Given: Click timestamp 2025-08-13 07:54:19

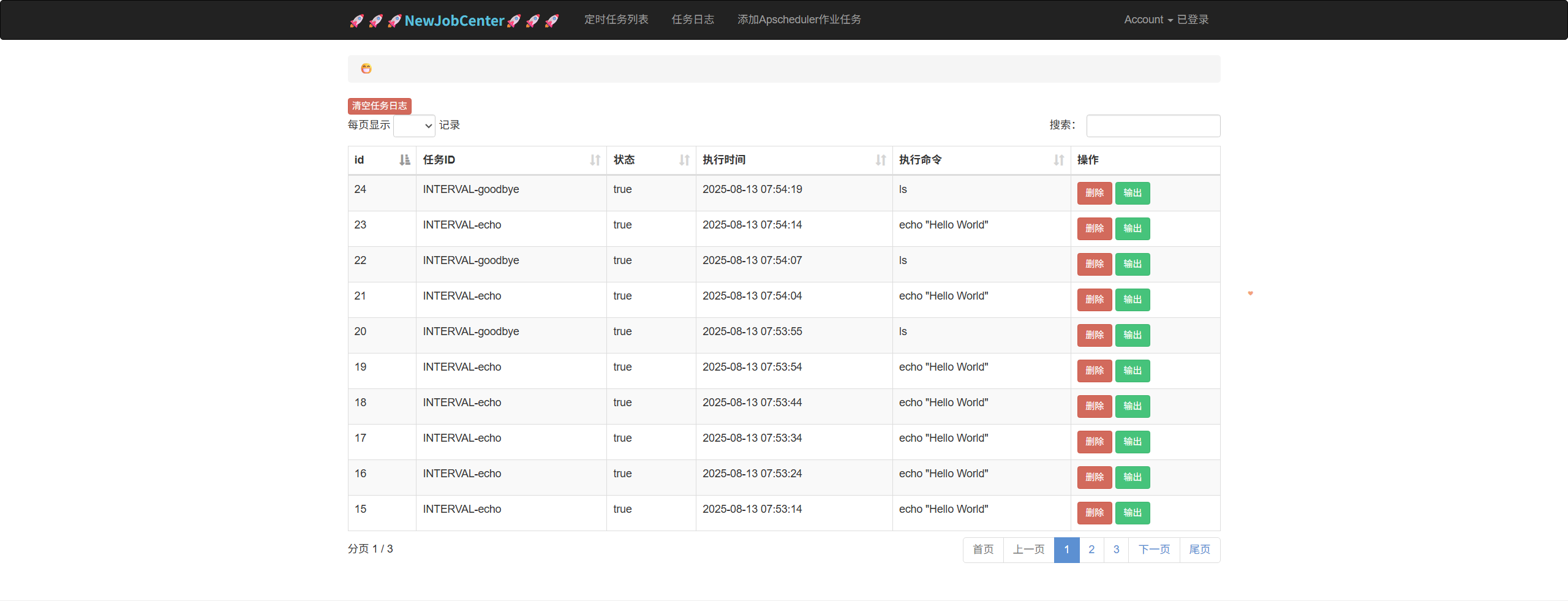Looking at the screenshot, I should click(752, 189).
